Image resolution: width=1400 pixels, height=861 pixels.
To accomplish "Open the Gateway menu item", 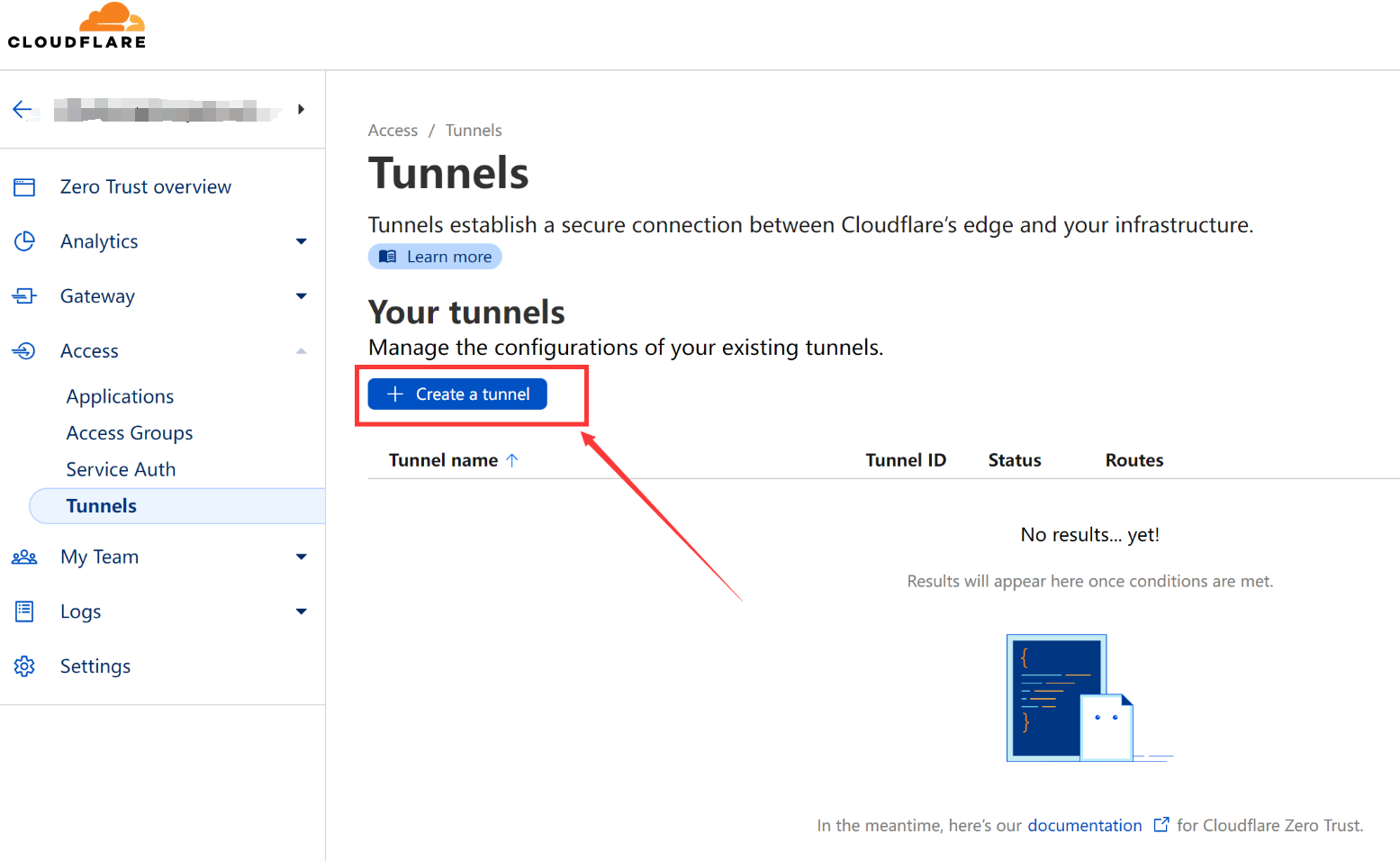I will (97, 296).
